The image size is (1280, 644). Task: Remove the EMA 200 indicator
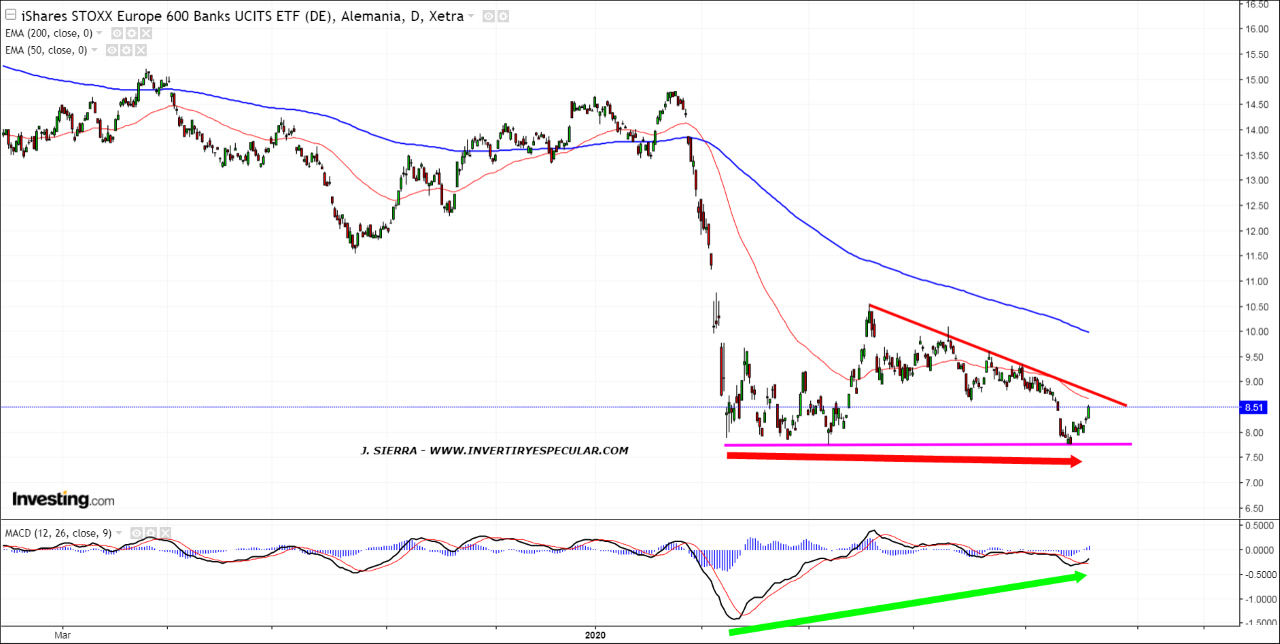(146, 33)
